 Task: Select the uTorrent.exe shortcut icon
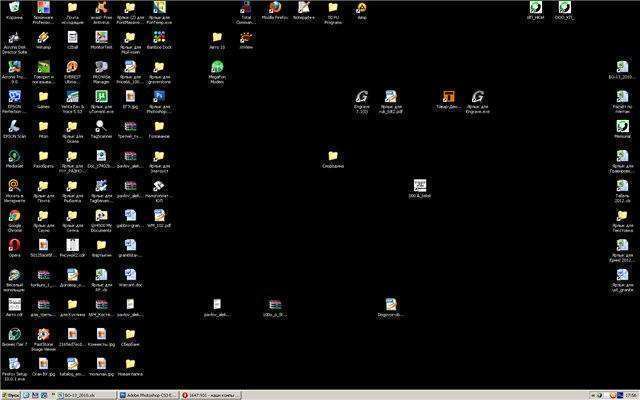pyautogui.click(x=101, y=102)
